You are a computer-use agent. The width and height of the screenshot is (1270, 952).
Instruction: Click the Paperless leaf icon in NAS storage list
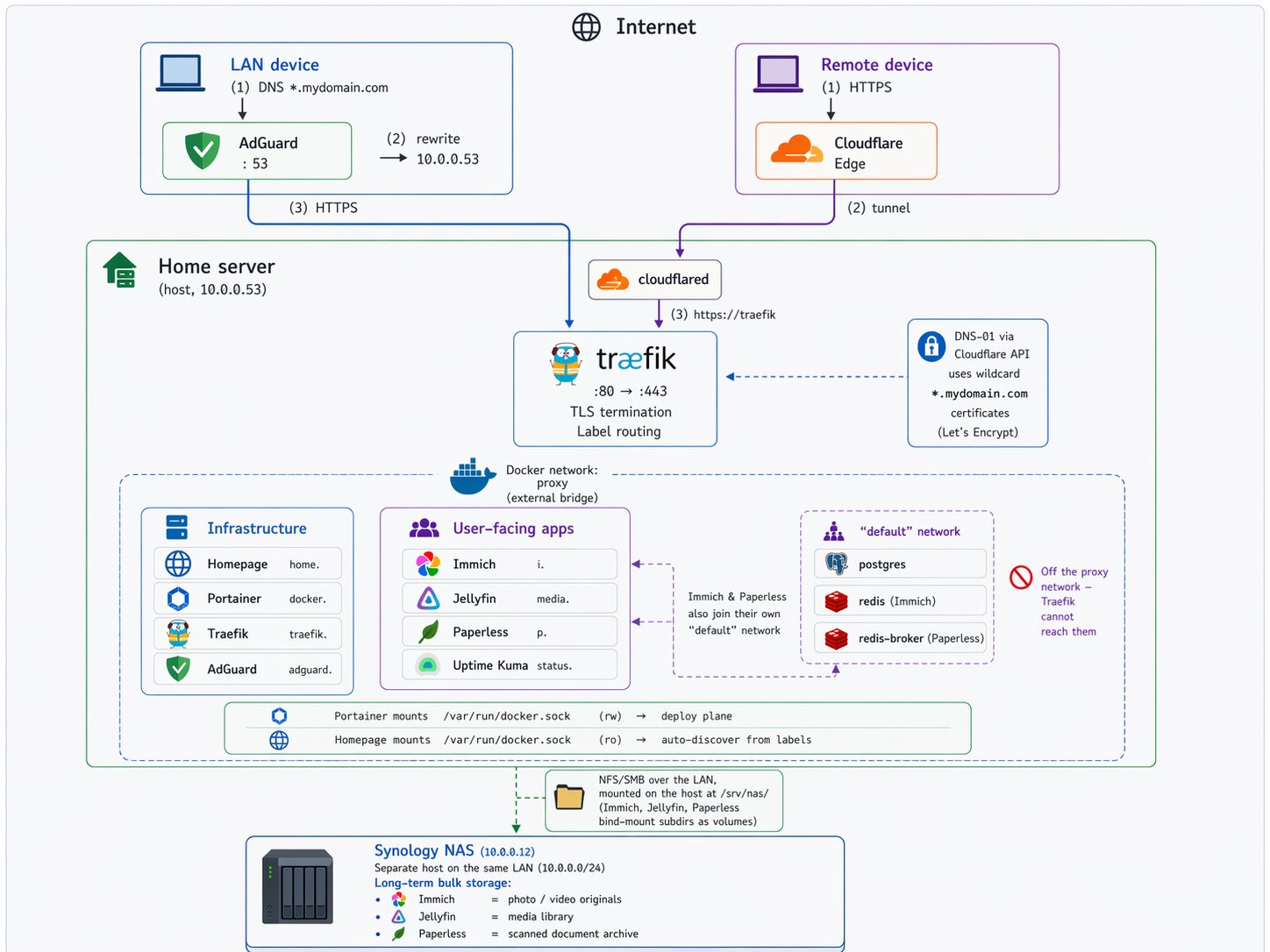(x=399, y=934)
